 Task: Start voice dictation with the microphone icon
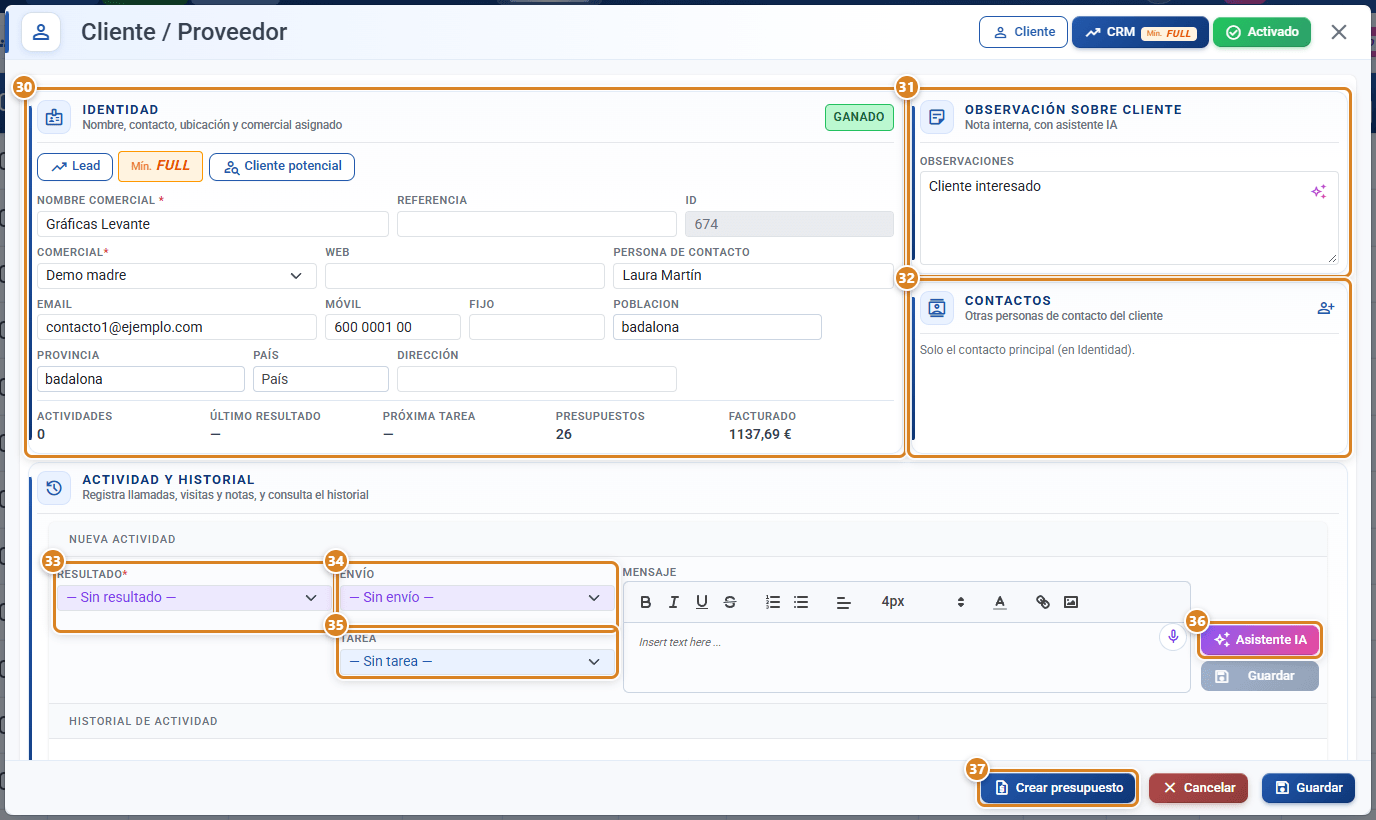(x=1172, y=637)
